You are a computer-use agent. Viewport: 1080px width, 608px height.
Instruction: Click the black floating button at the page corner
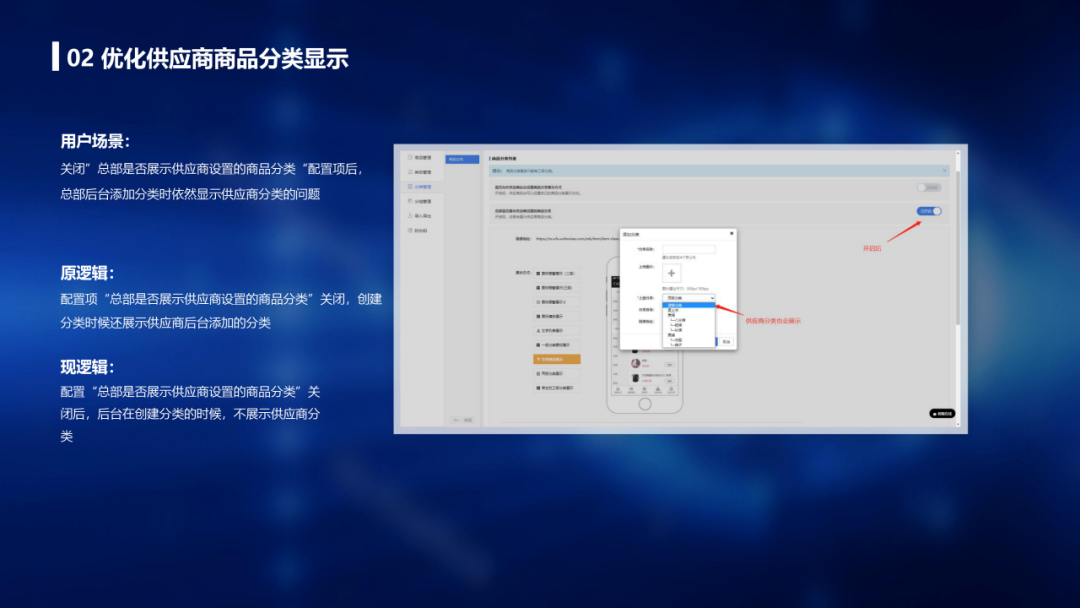pos(942,414)
